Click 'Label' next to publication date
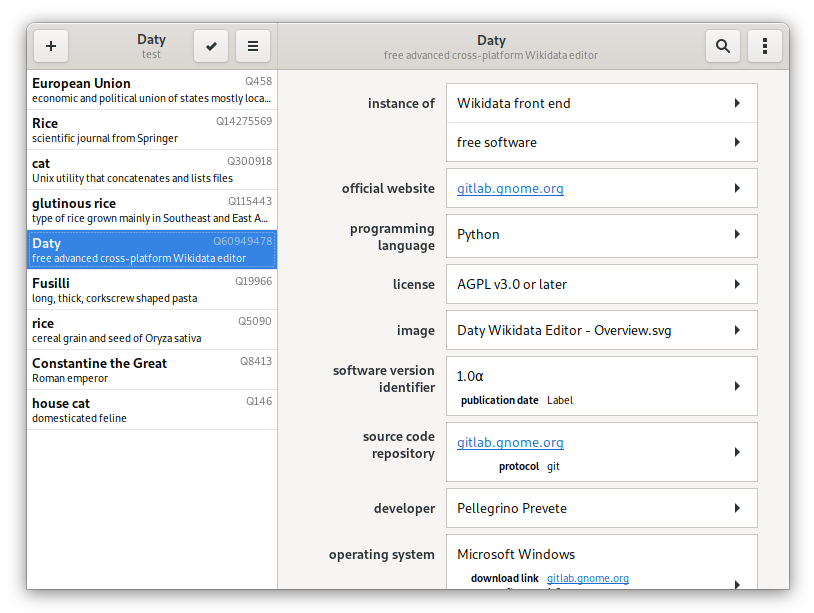Image resolution: width=814 pixels, height=613 pixels. click(560, 400)
